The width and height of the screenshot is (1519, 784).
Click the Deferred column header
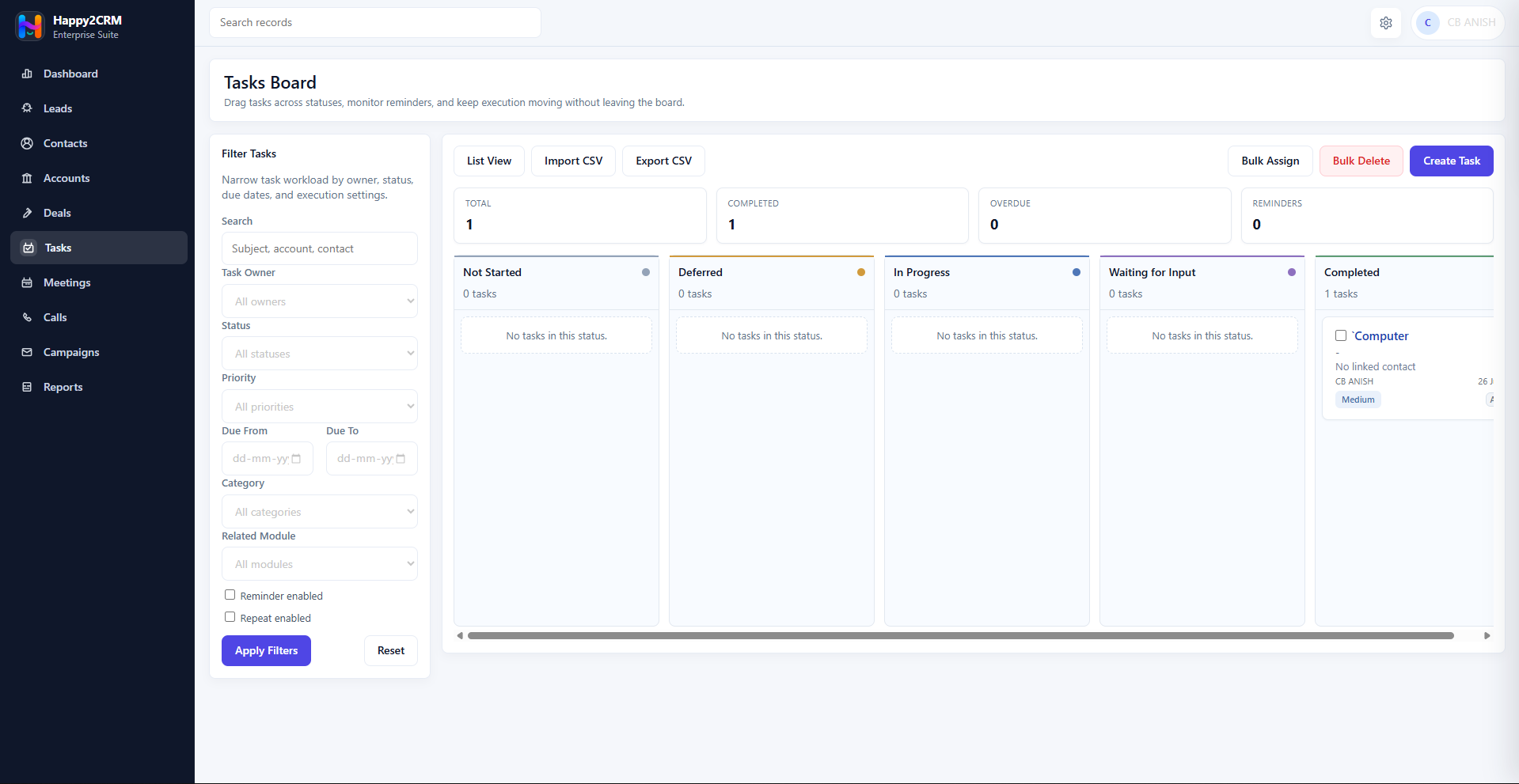(772, 282)
